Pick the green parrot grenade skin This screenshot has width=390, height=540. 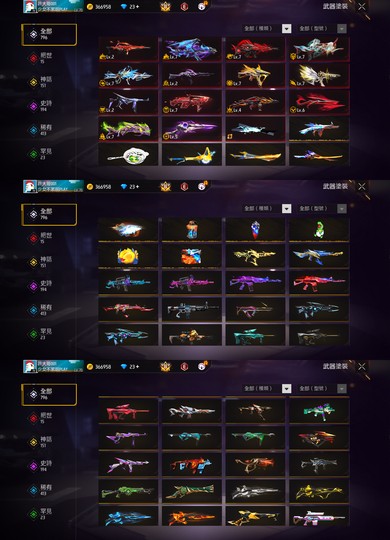pyautogui.click(x=319, y=229)
